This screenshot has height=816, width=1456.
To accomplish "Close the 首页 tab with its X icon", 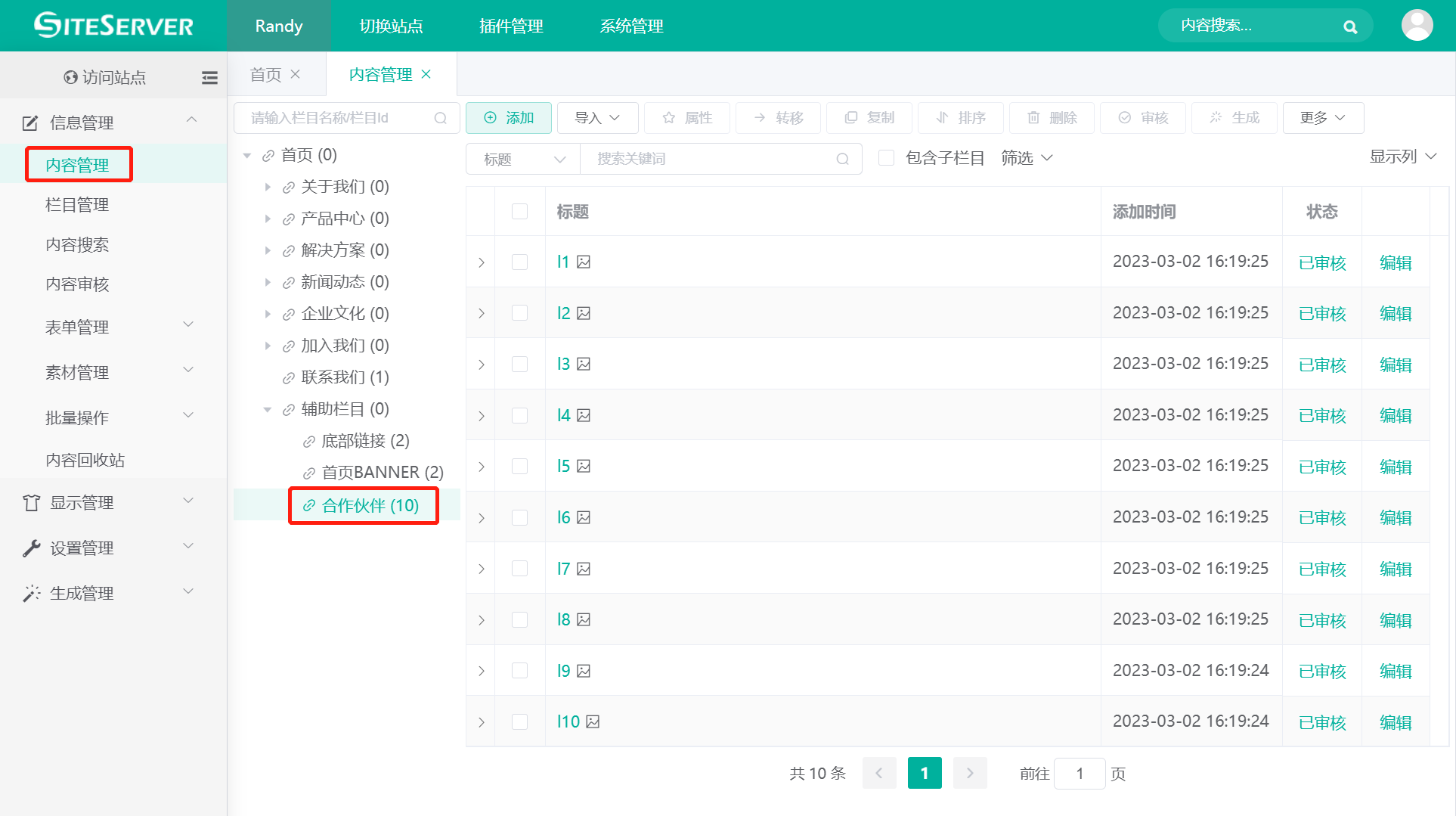I will [x=296, y=74].
